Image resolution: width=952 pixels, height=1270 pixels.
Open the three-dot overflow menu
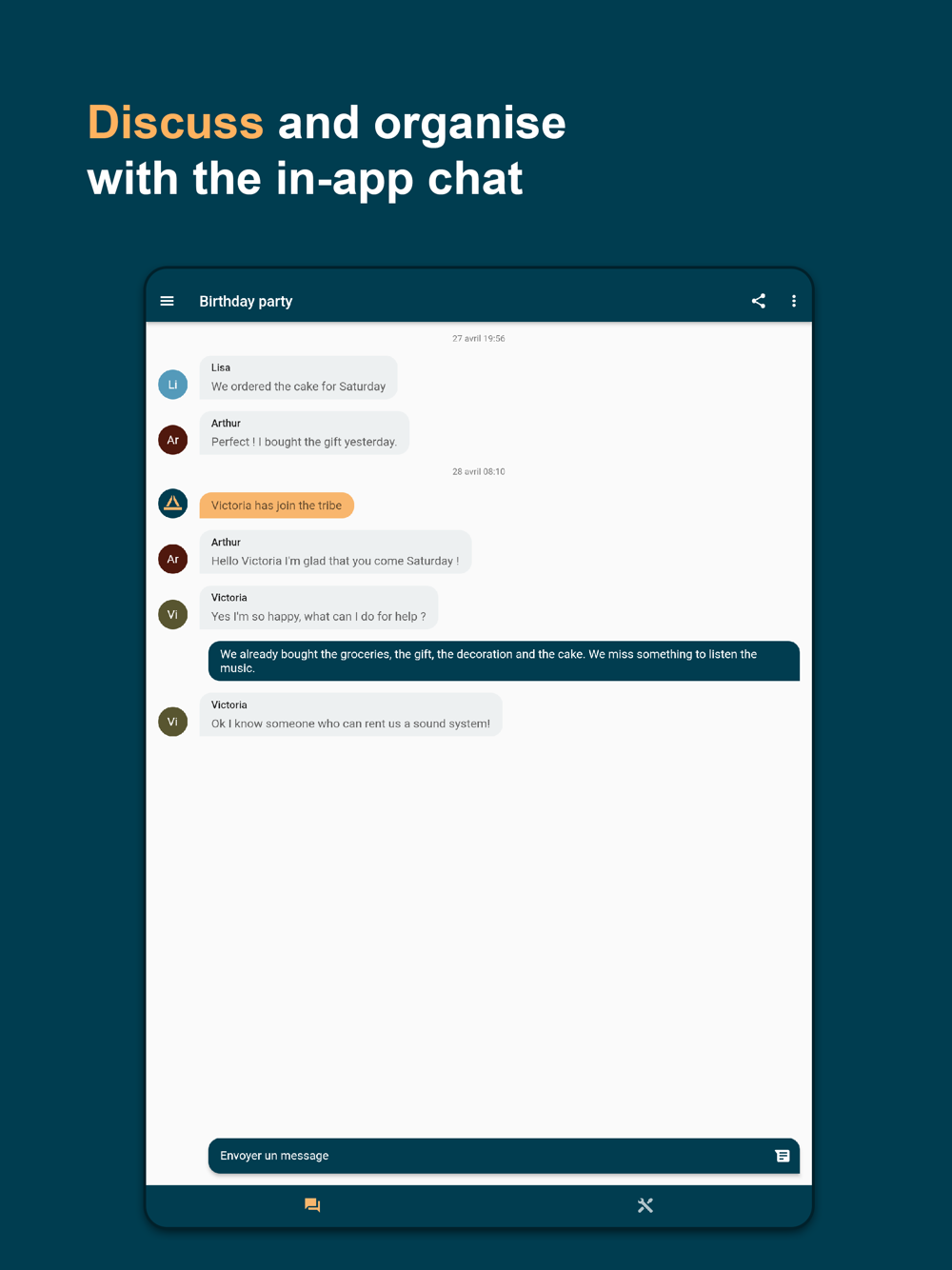[x=794, y=301]
